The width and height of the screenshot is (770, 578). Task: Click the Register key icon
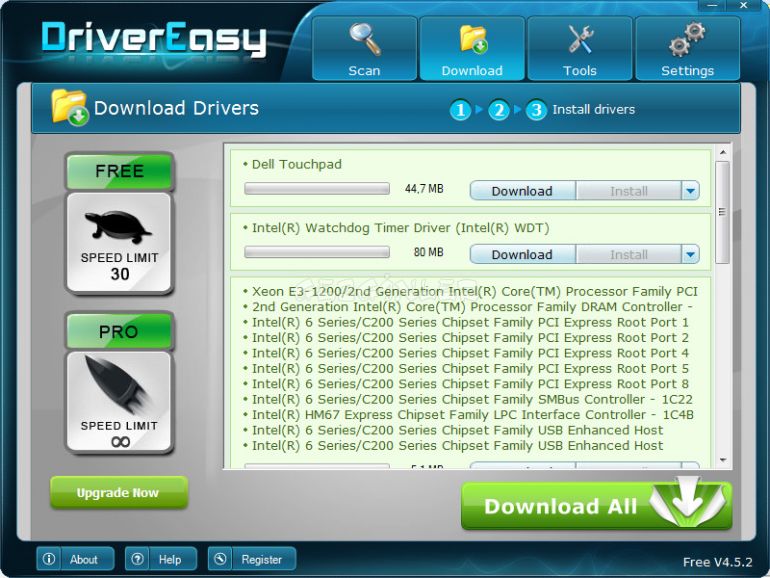220,559
